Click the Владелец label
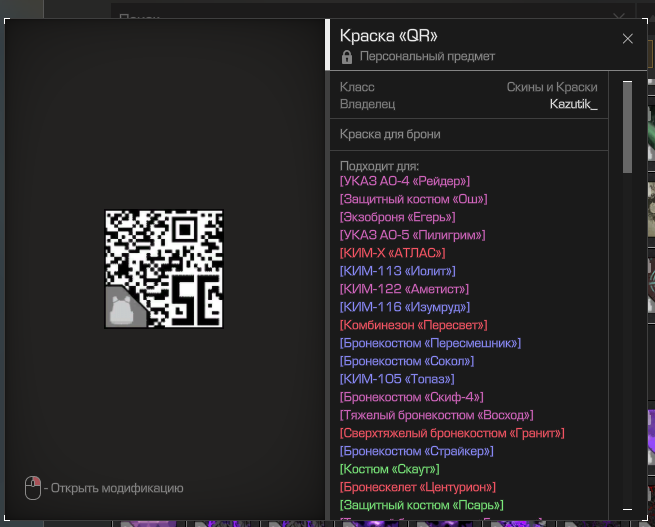This screenshot has height=527, width=655. 368,104
